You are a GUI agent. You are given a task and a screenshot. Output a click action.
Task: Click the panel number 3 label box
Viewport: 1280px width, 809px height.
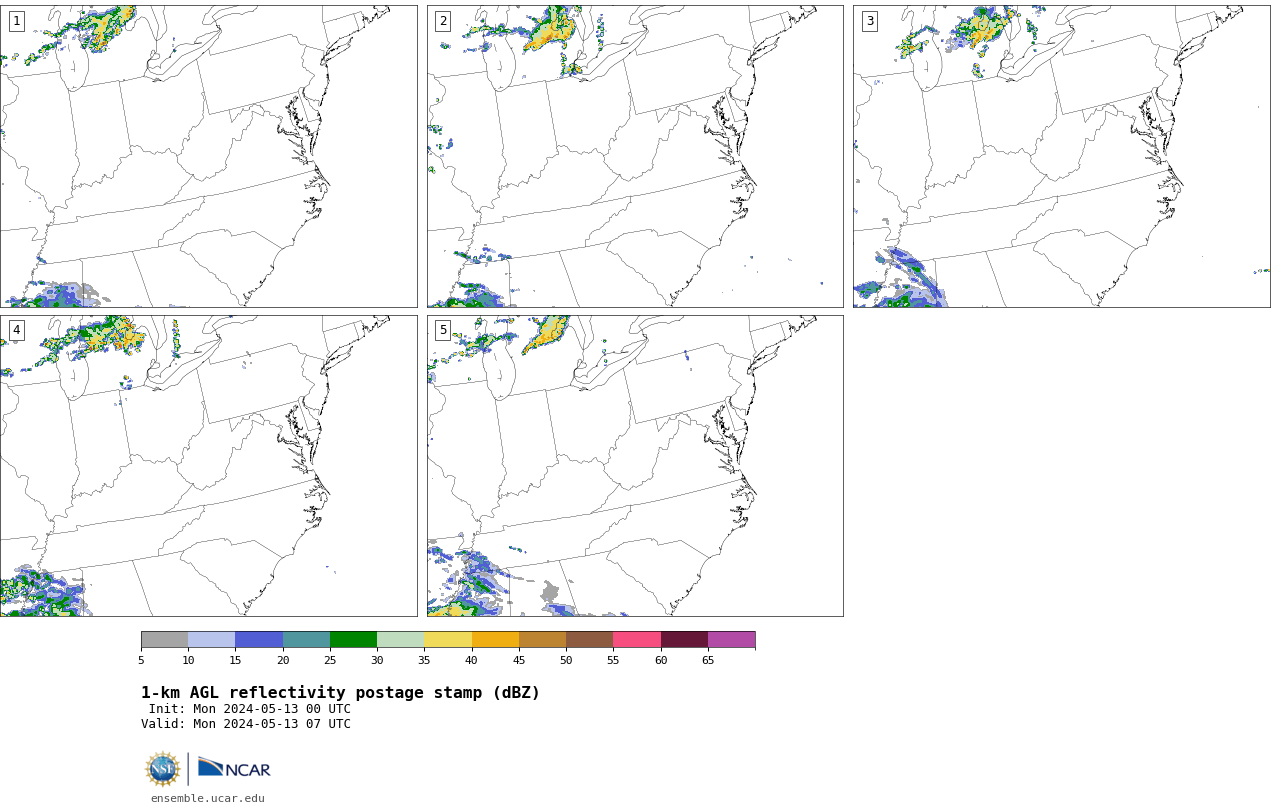(x=869, y=21)
